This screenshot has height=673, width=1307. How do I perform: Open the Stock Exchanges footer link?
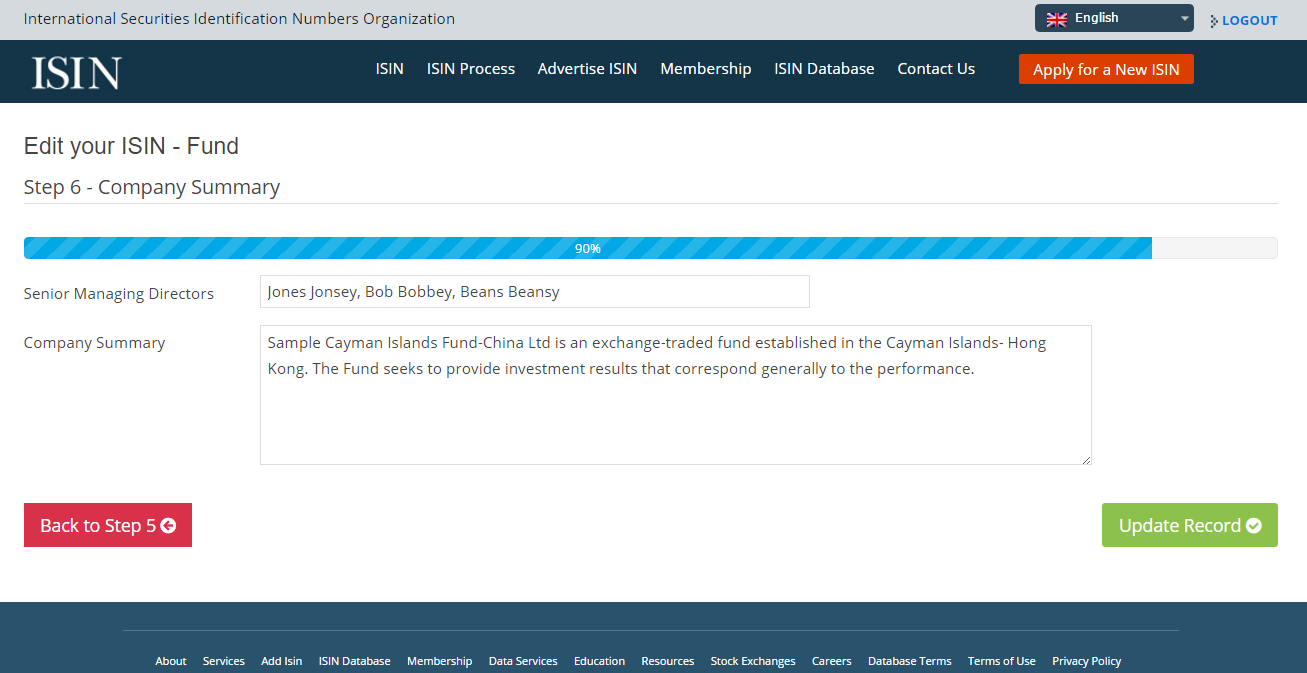tap(753, 661)
